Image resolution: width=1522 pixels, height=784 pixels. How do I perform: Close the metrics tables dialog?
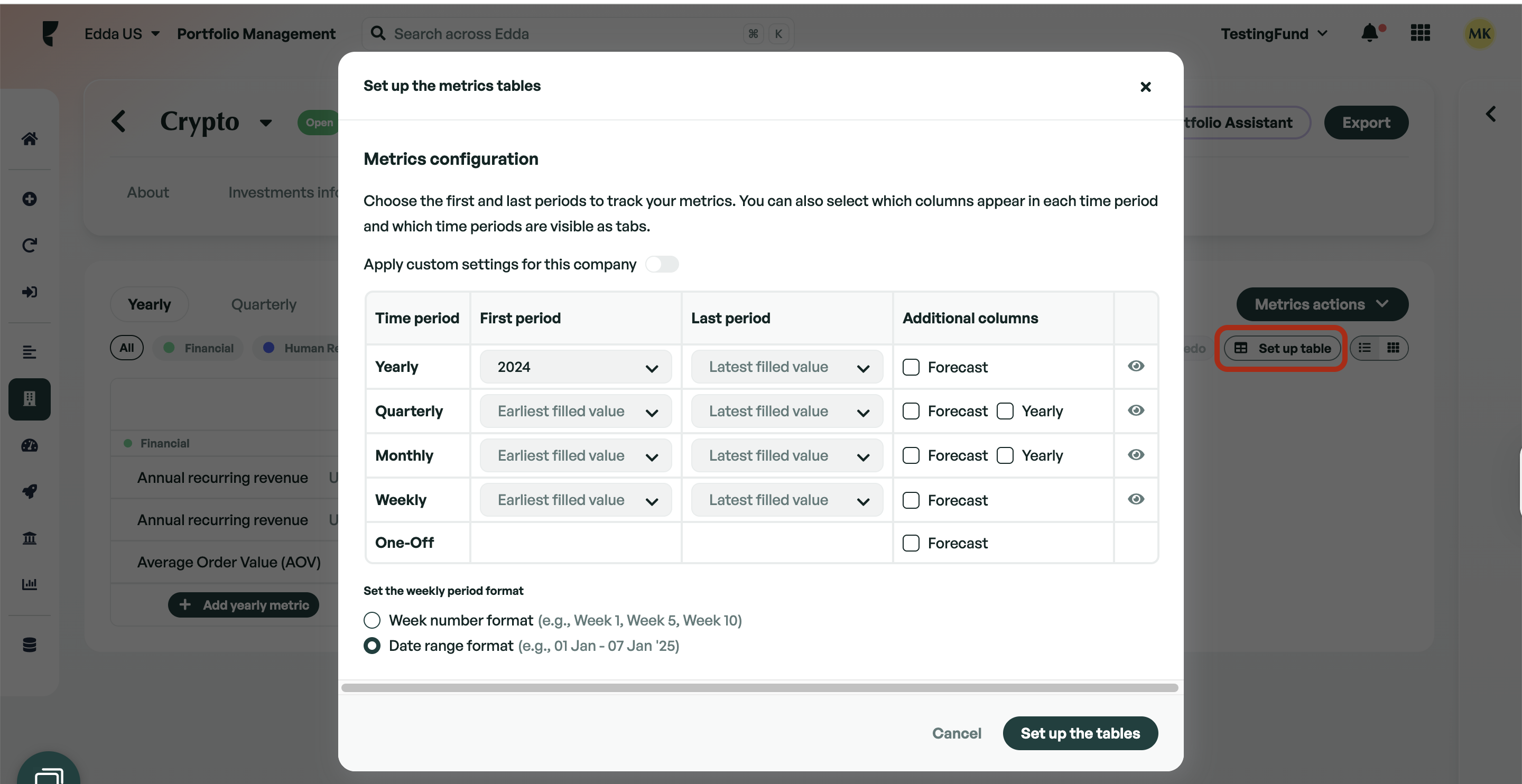point(1145,87)
